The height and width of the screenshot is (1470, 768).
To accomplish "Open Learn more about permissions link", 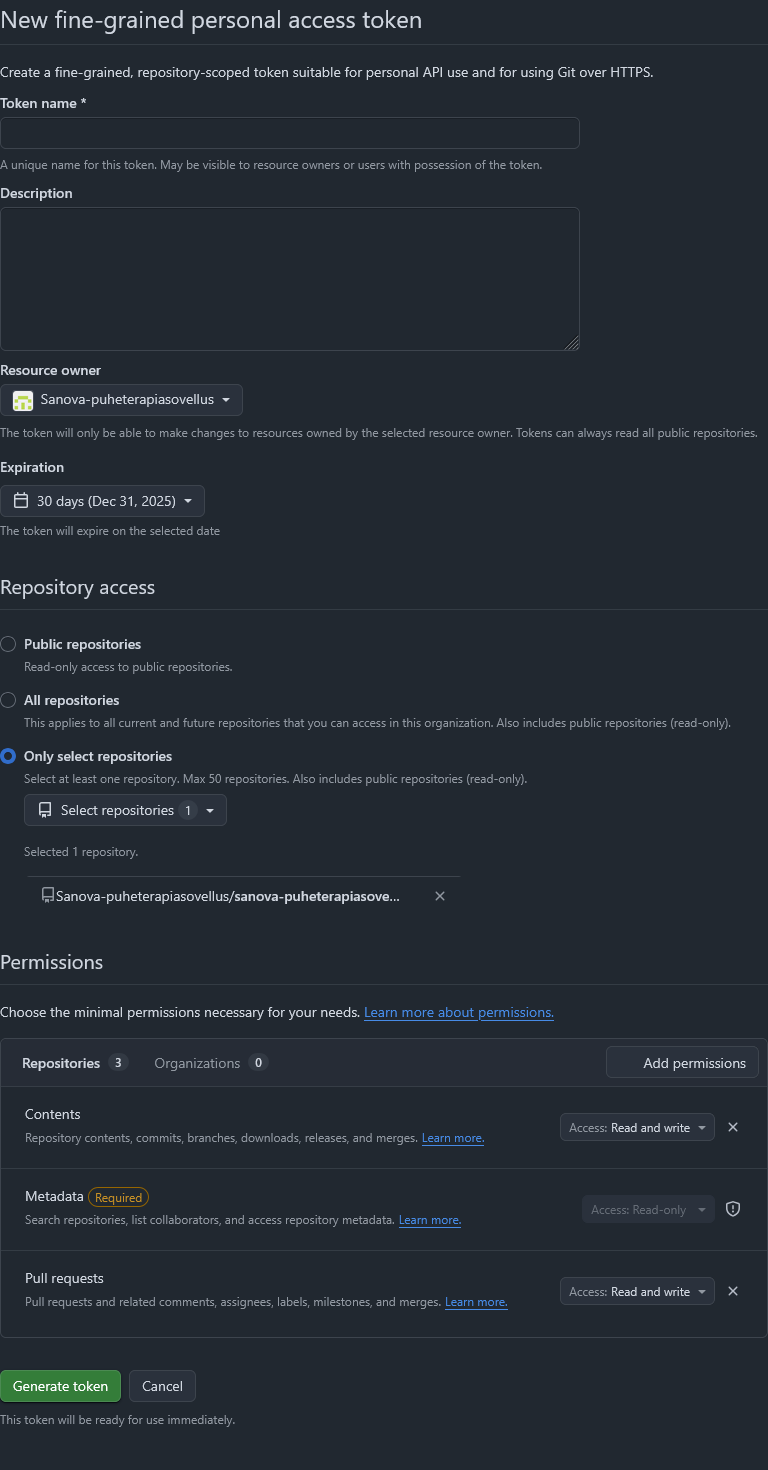I will (458, 1012).
